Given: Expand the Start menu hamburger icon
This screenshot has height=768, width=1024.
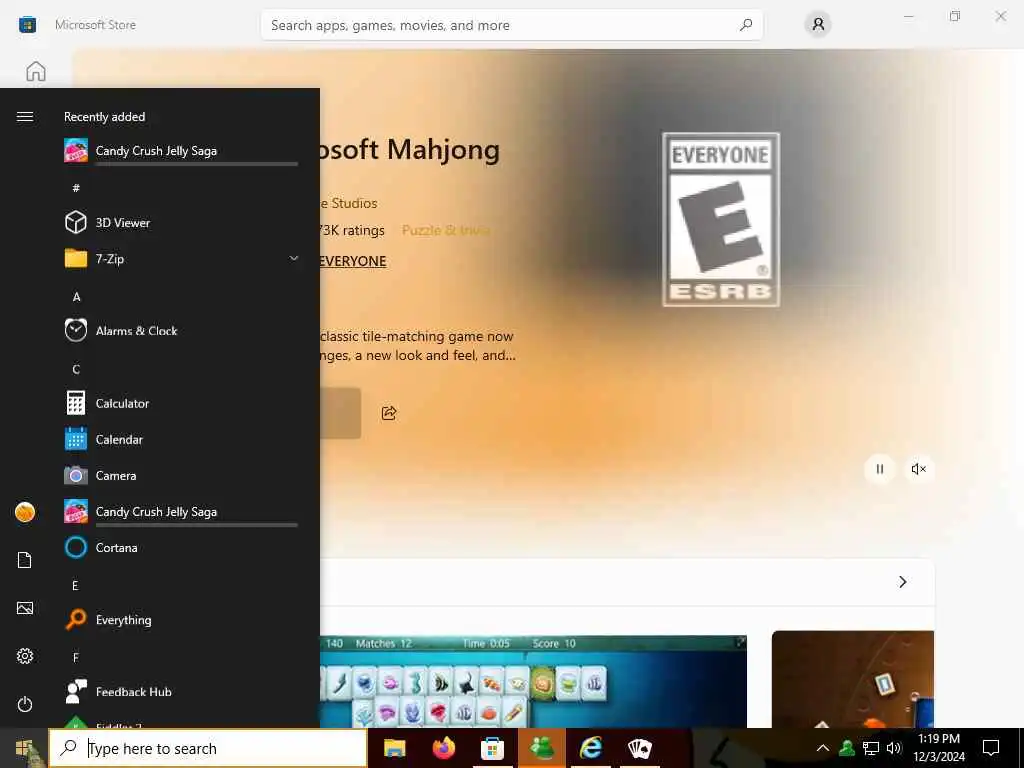Looking at the screenshot, I should [x=25, y=116].
